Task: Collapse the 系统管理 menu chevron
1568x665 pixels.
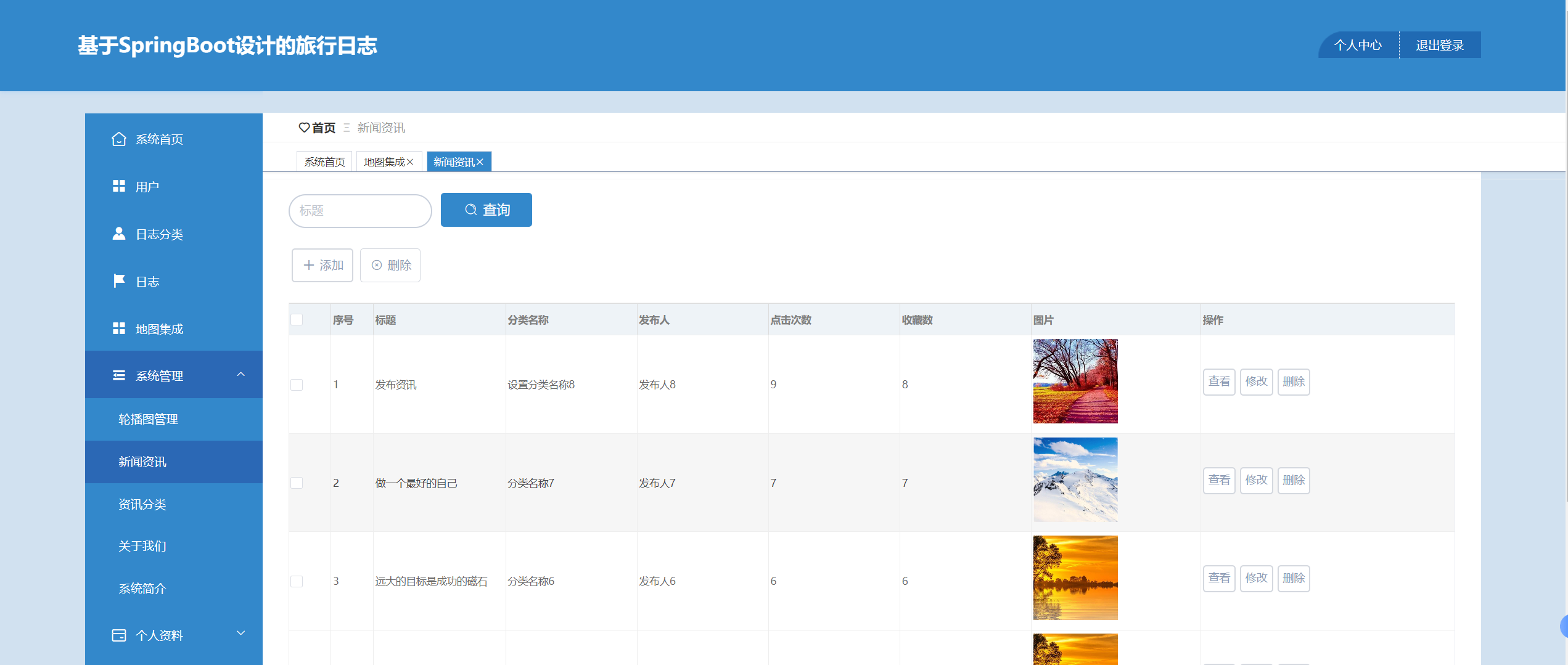Action: [241, 375]
